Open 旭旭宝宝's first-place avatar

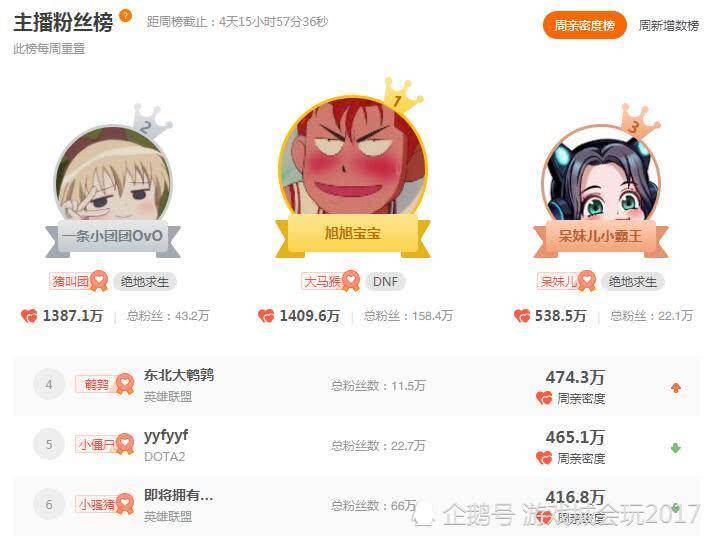tap(353, 156)
